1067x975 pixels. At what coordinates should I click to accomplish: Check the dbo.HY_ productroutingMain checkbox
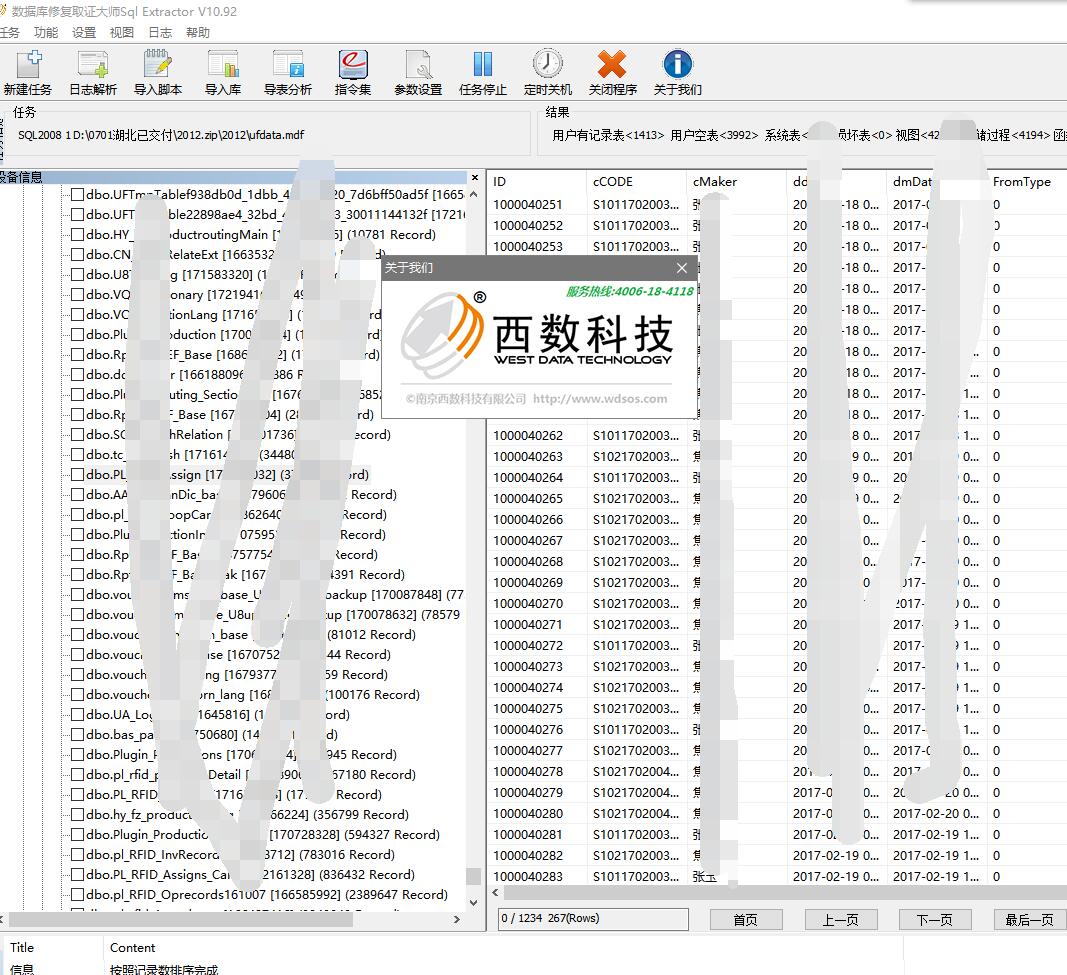78,235
